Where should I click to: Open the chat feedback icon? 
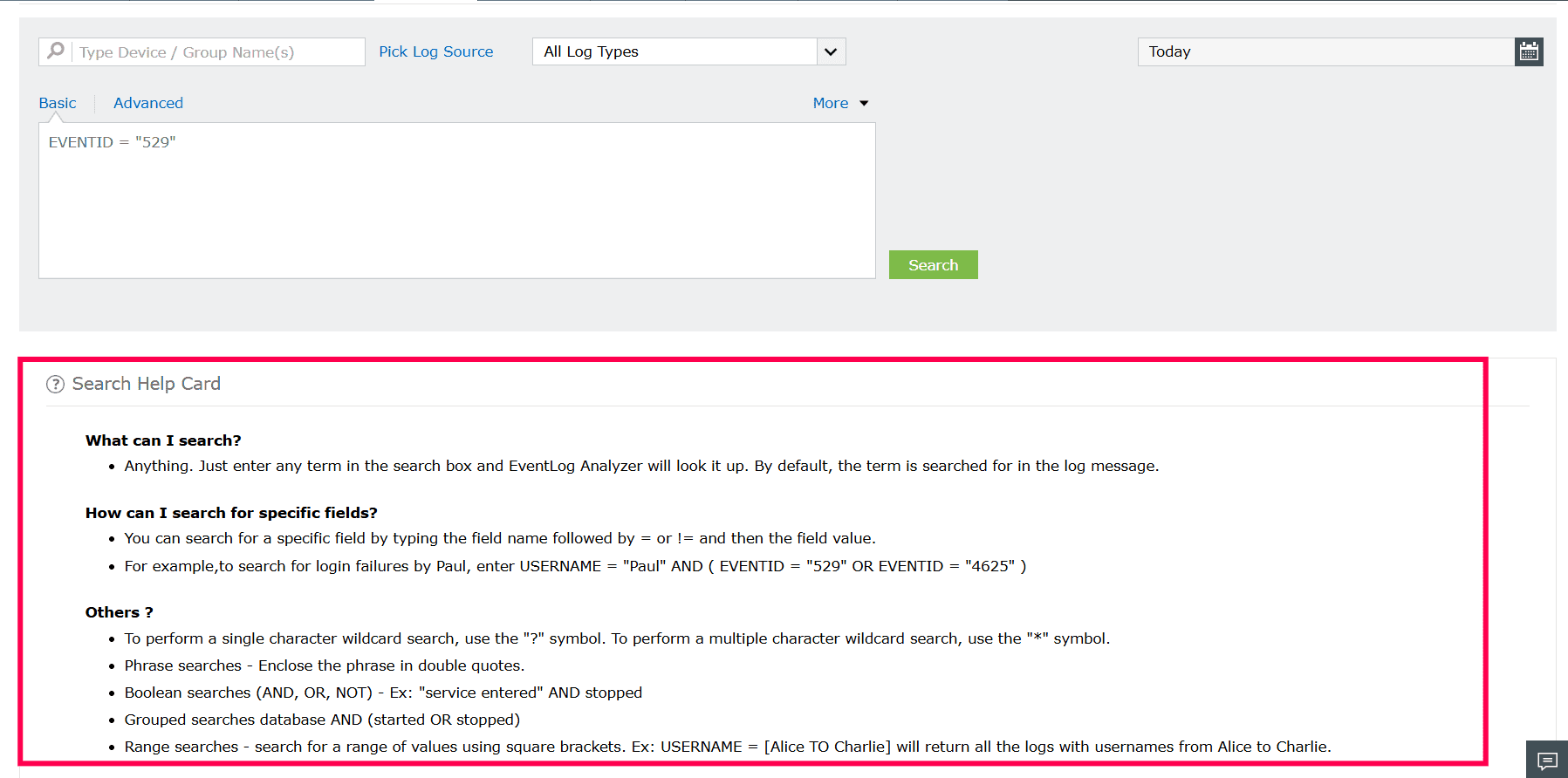point(1547,761)
